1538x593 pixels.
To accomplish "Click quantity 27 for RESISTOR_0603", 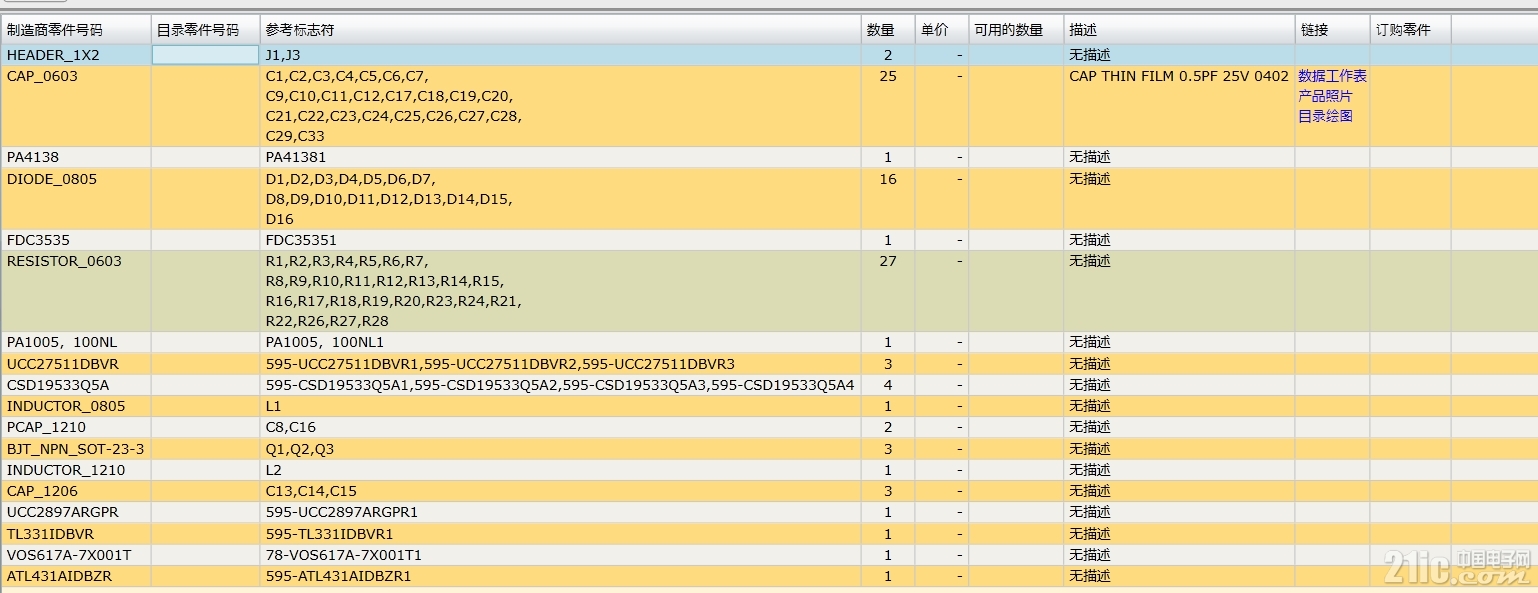I will (x=888, y=261).
